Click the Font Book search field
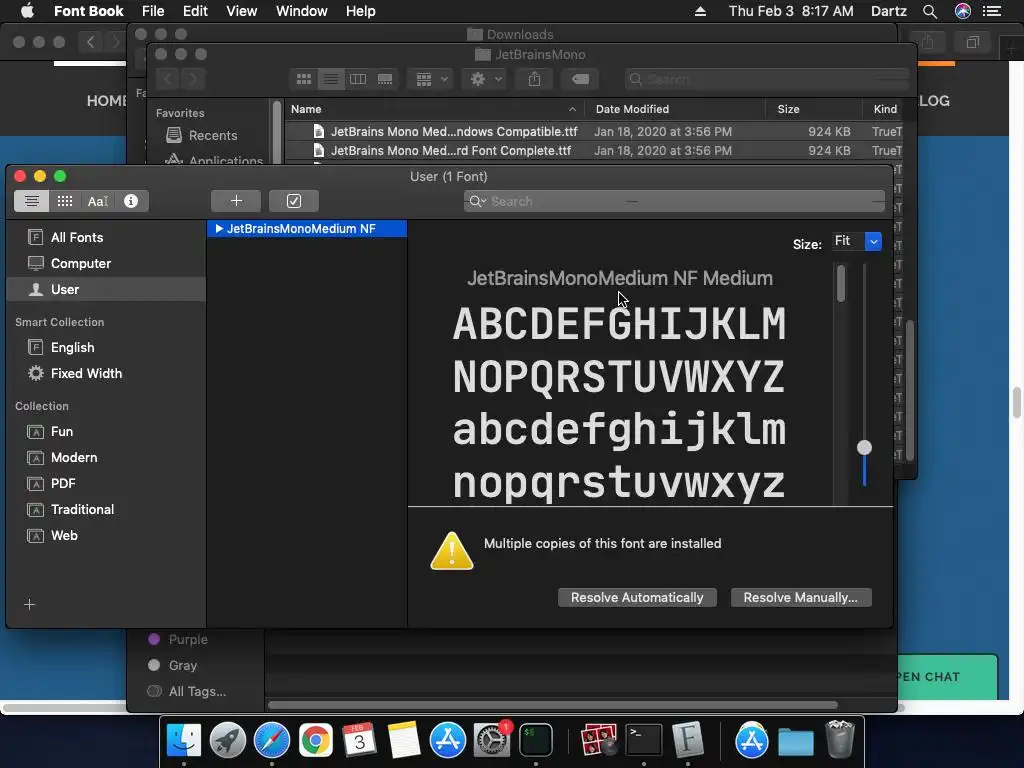 [x=675, y=201]
